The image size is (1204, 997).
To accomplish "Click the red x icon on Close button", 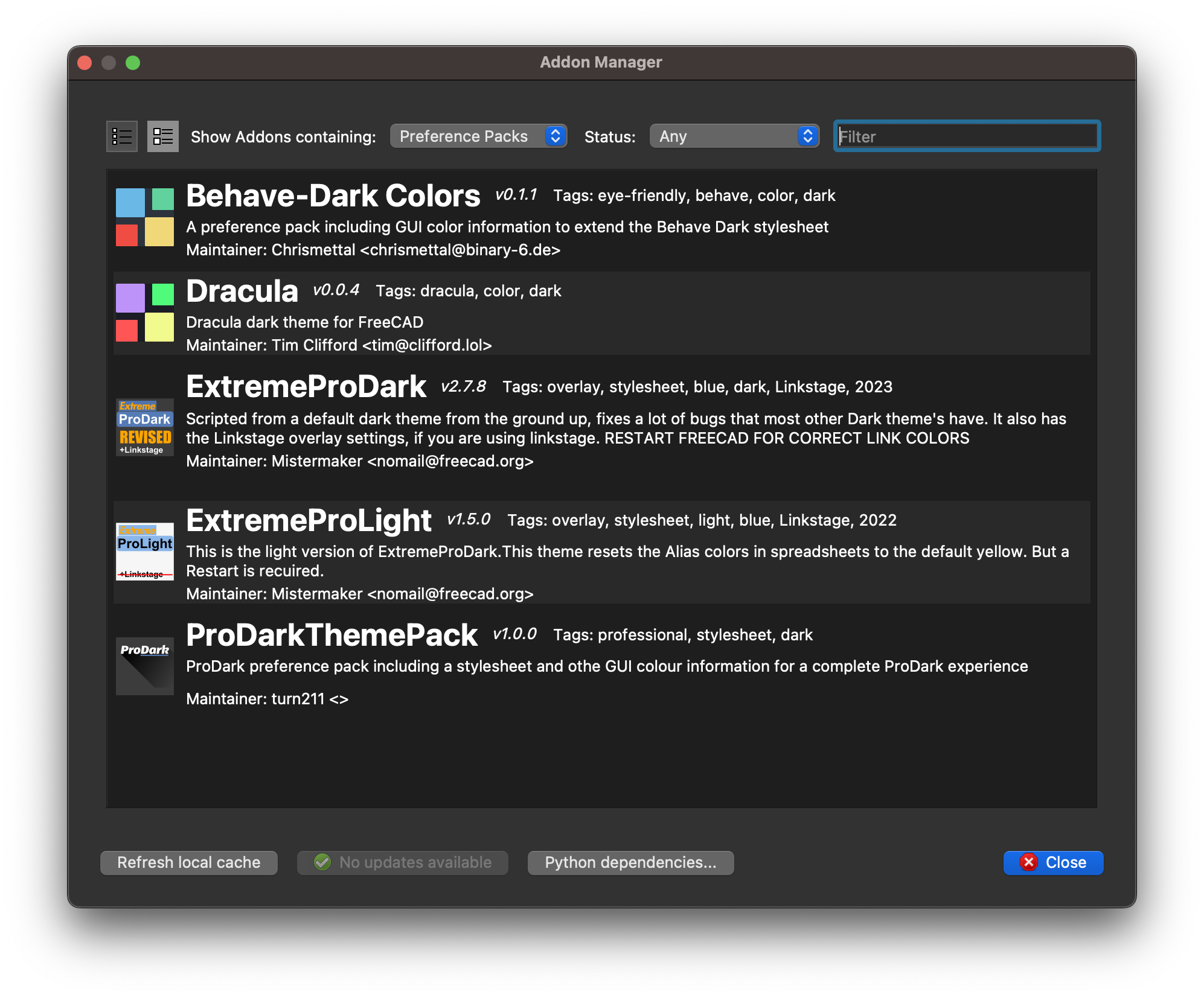I will coord(1028,862).
